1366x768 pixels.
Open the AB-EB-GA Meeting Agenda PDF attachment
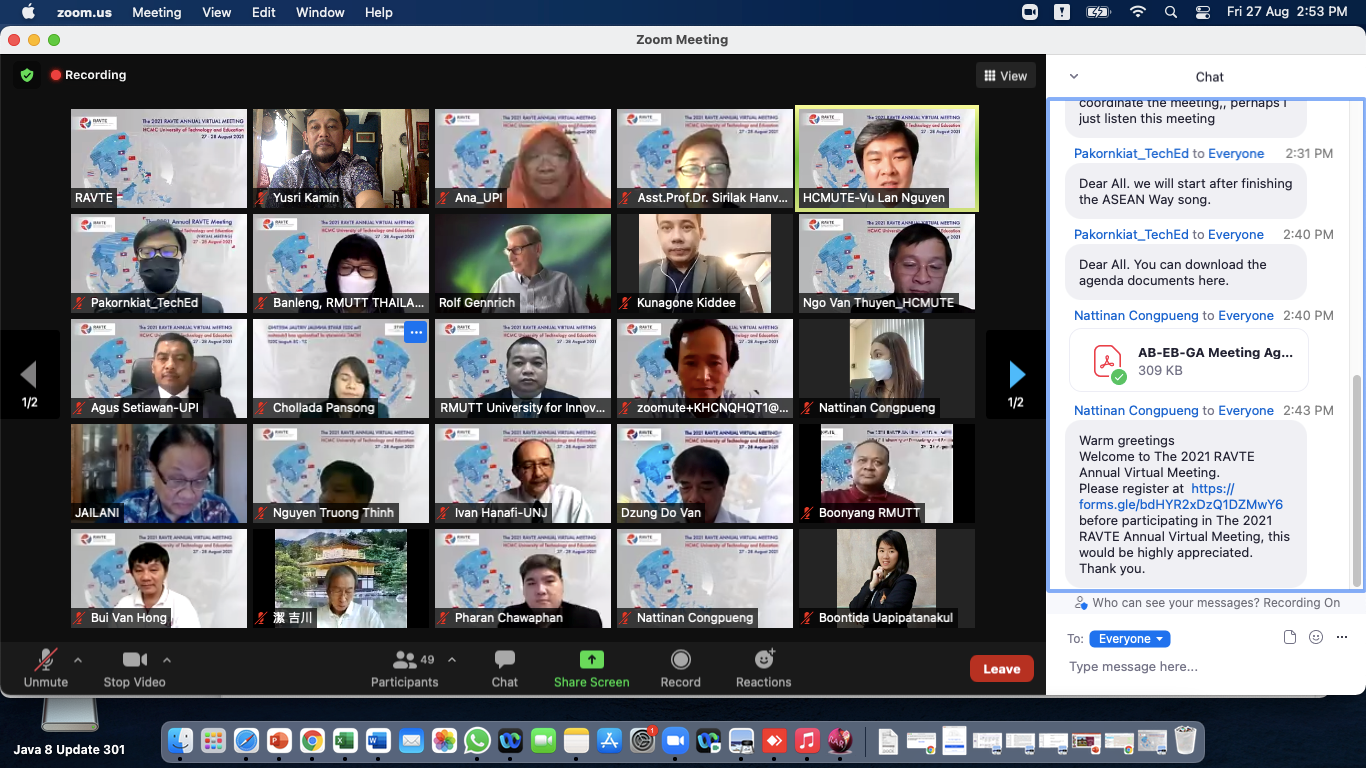tap(1188, 361)
